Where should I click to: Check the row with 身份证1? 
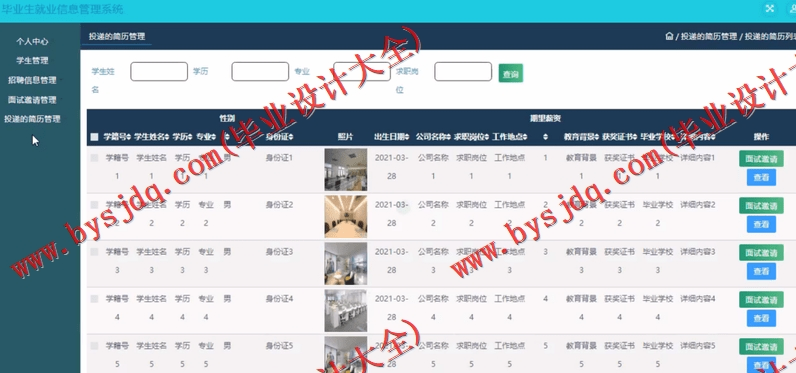click(94, 158)
